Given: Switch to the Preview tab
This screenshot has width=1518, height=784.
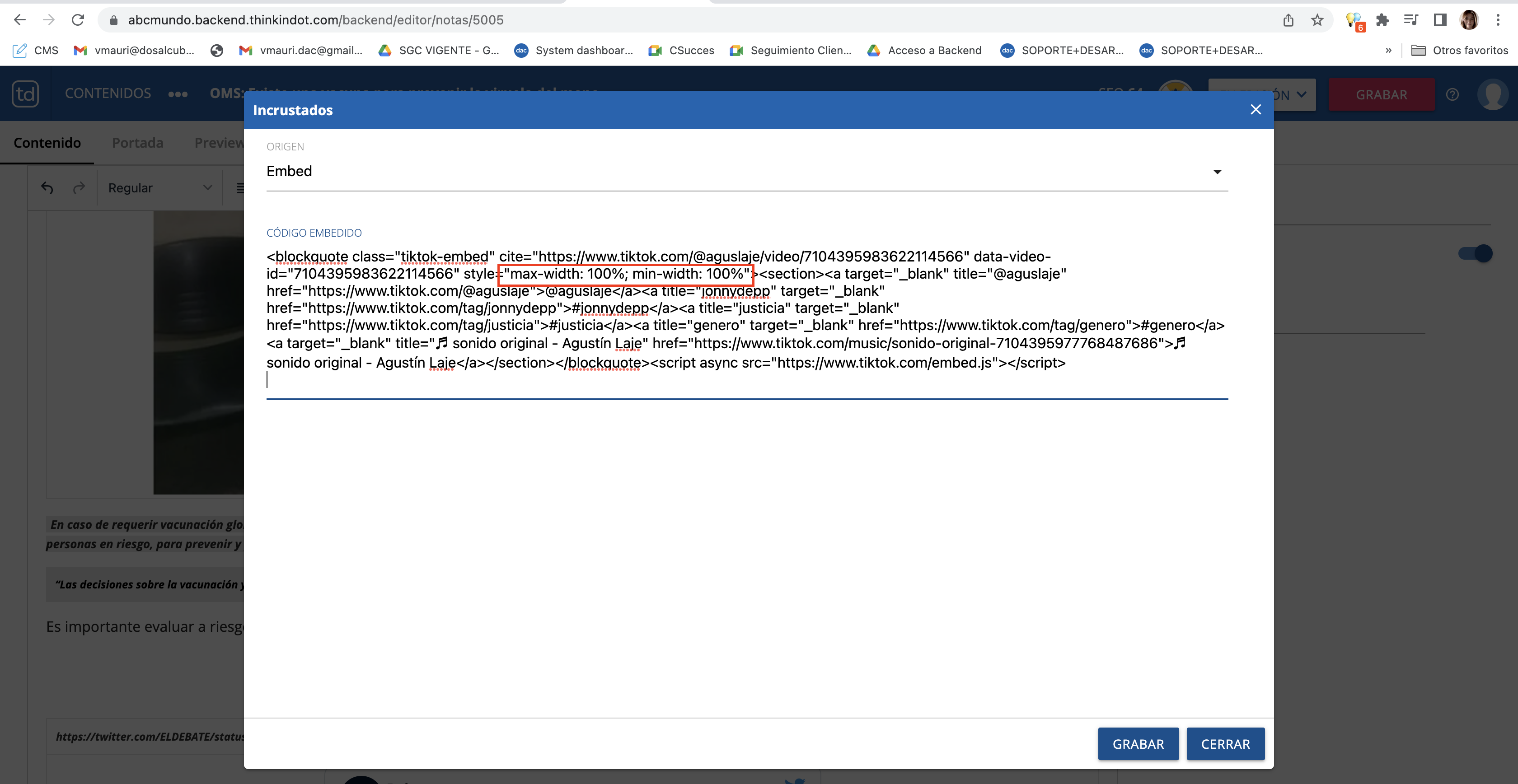Looking at the screenshot, I should (x=219, y=143).
